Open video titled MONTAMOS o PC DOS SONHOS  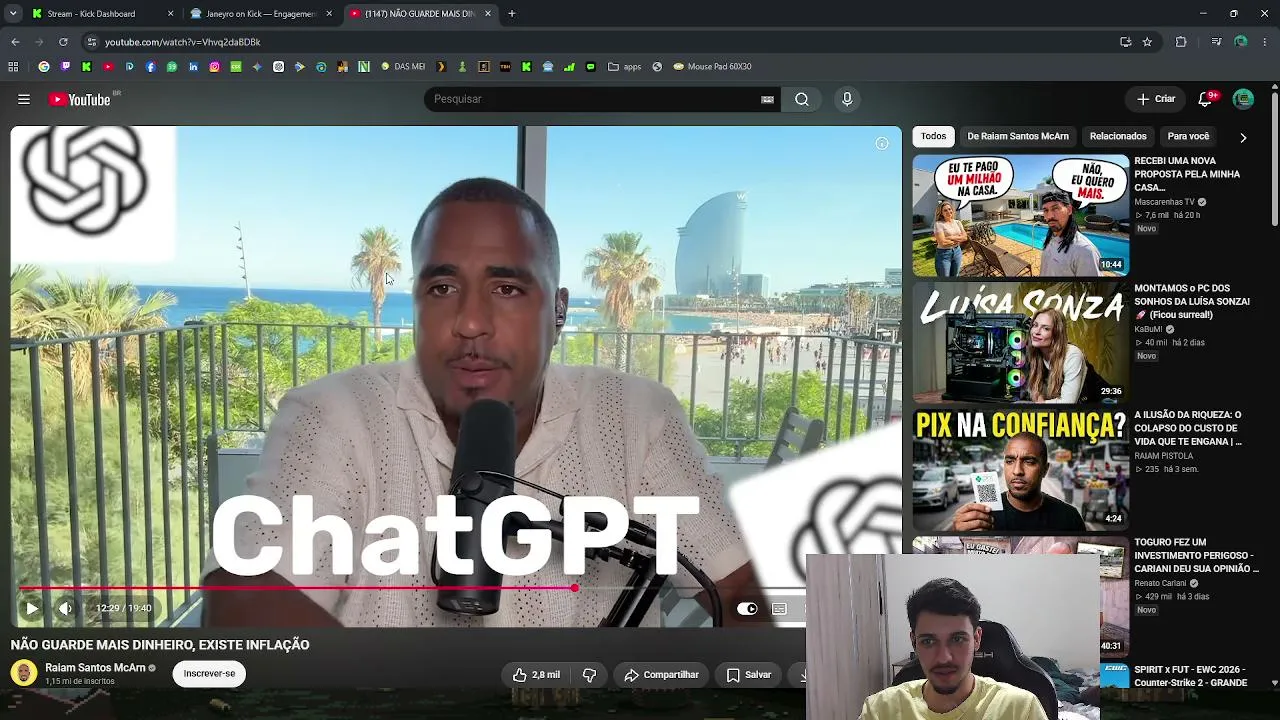pyautogui.click(x=1192, y=301)
